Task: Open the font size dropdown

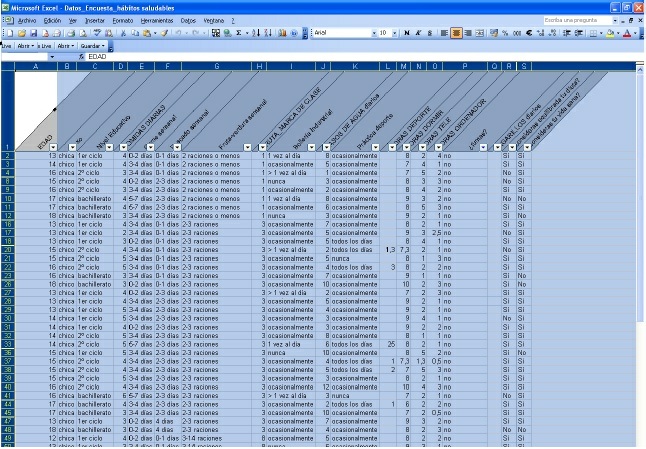Action: pos(395,33)
